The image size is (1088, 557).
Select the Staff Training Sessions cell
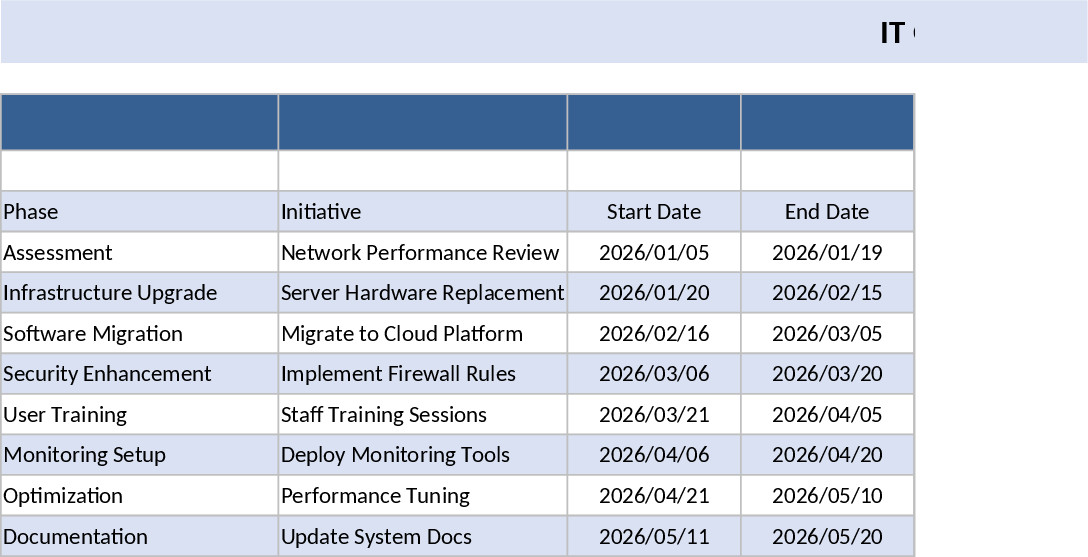tap(421, 414)
